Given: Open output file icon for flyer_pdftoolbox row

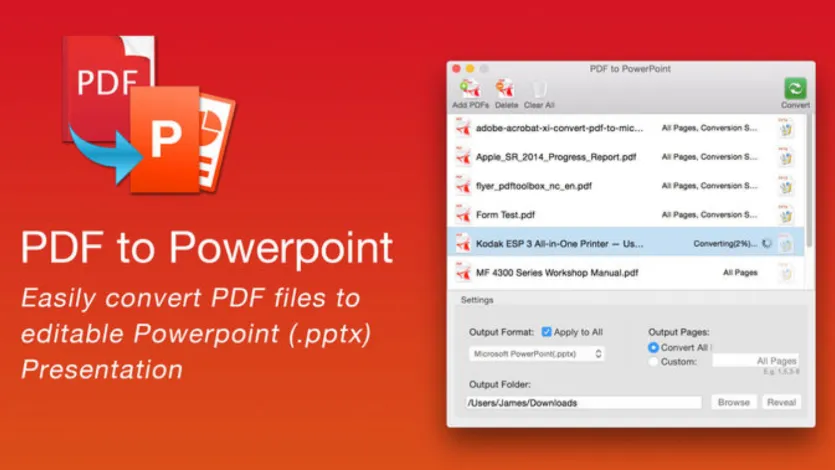Looking at the screenshot, I should (785, 186).
